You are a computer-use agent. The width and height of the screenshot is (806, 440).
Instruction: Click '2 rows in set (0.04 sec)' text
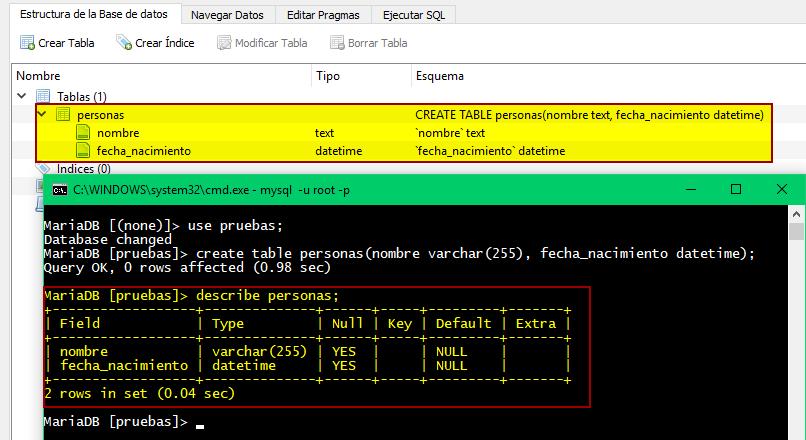(x=139, y=394)
